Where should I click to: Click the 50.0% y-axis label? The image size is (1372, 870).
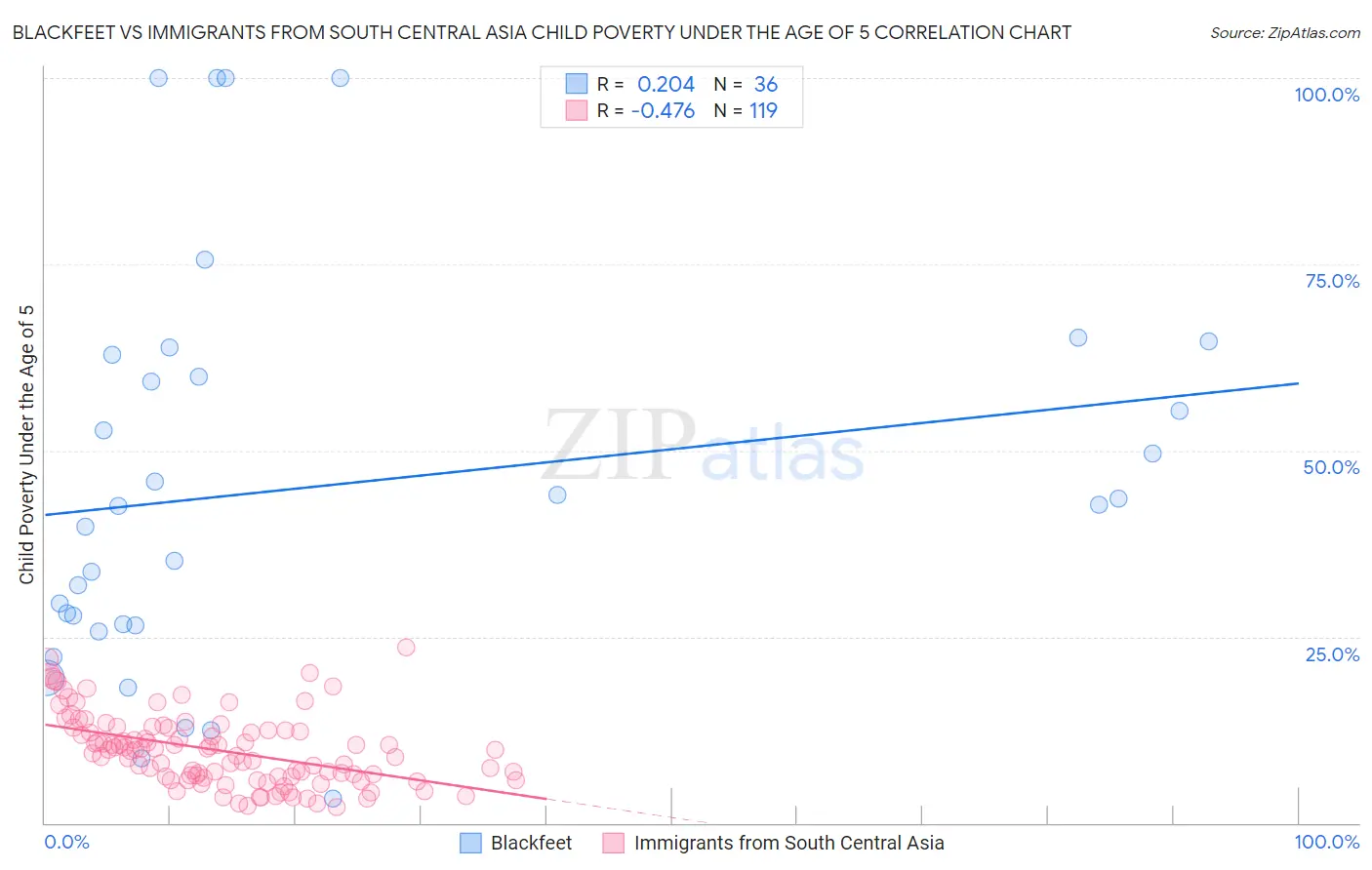tap(1331, 468)
